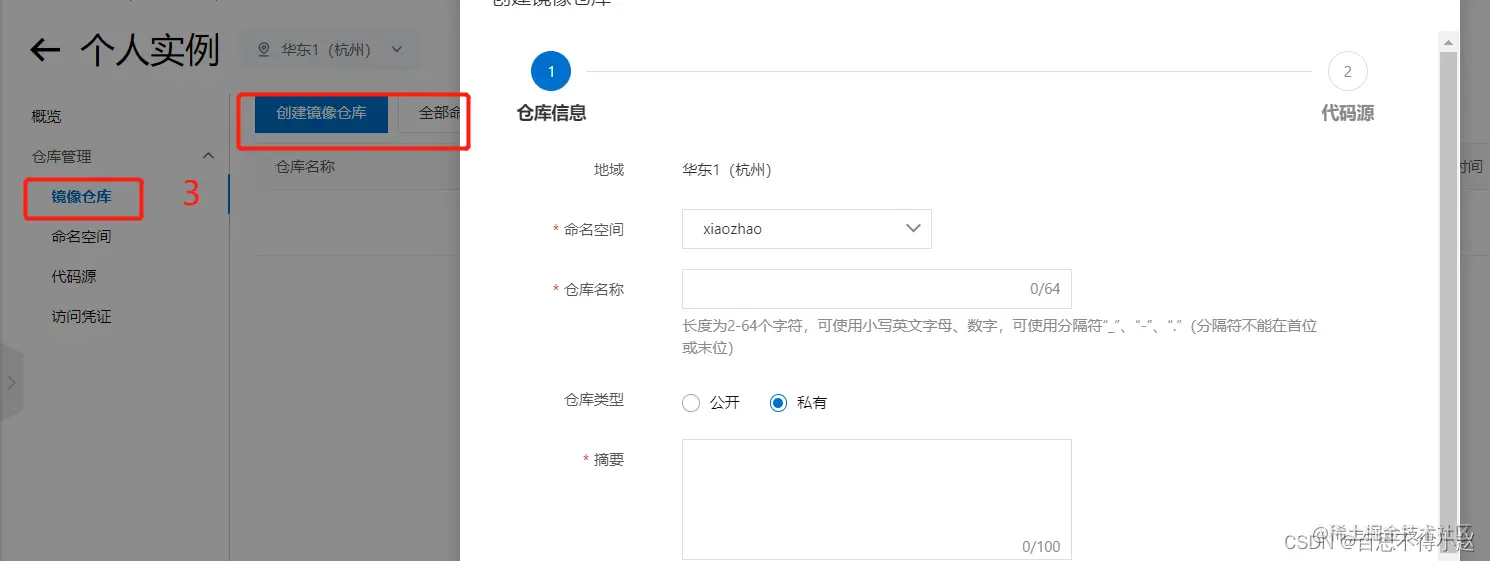
Task: Click the 创建镜像仓库 button
Action: pos(321,113)
